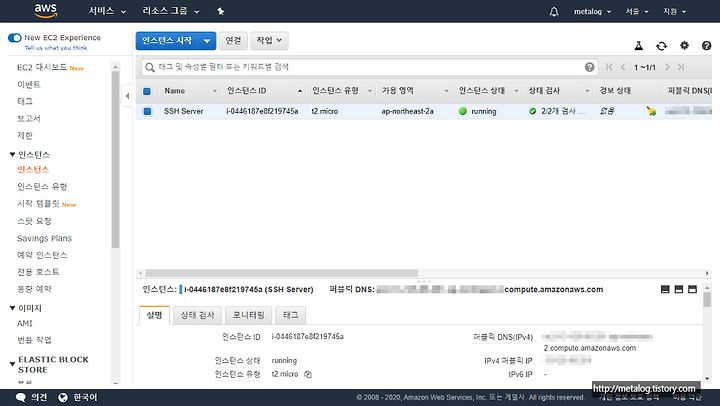Go to first page of results
Image resolution: width=720 pixels, height=406 pixels.
[x=609, y=67]
